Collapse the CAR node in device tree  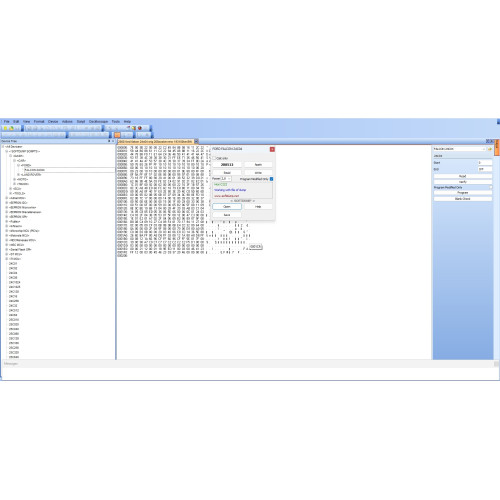point(14,161)
